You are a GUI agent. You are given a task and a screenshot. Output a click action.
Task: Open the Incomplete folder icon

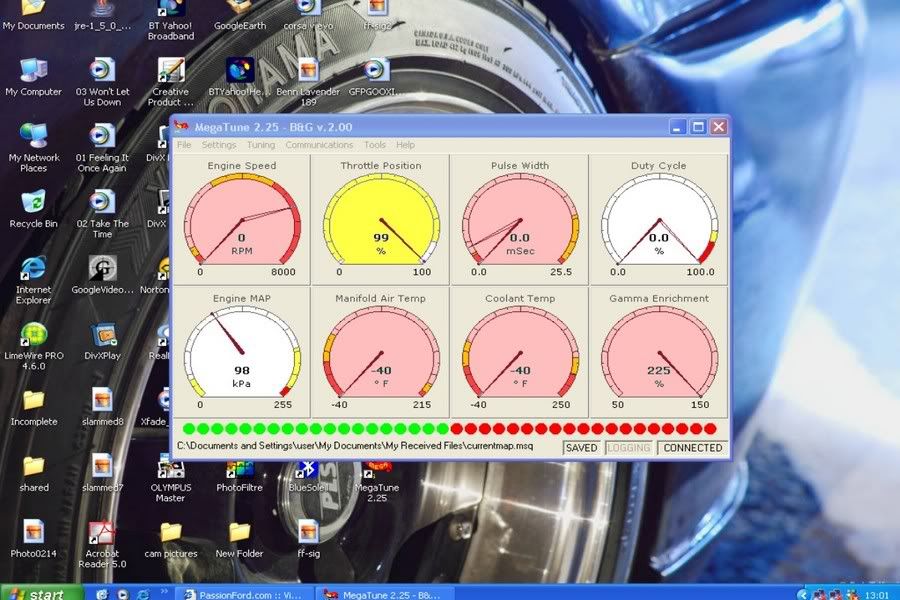click(33, 407)
